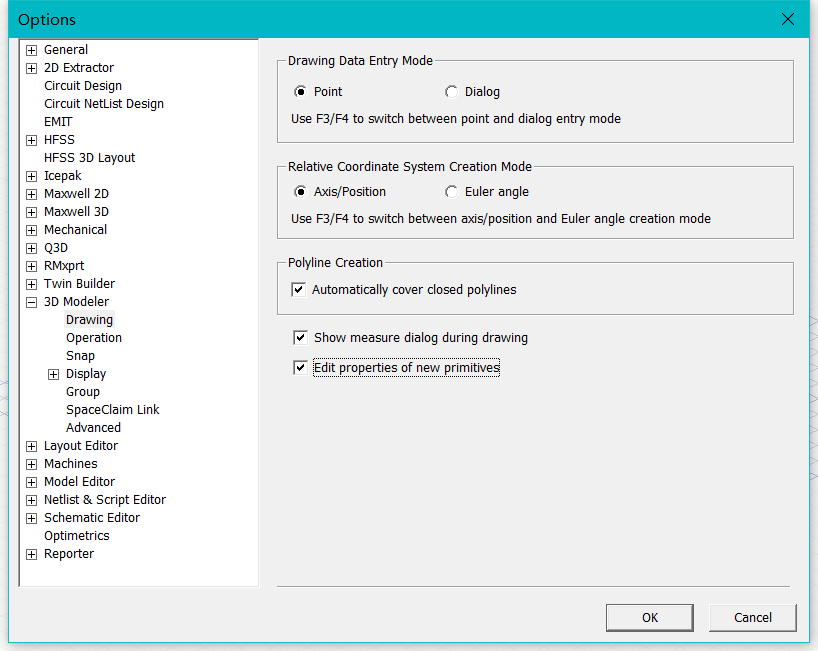This screenshot has height=651, width=818.
Task: Expand the HFSS options node
Action: pyautogui.click(x=31, y=140)
